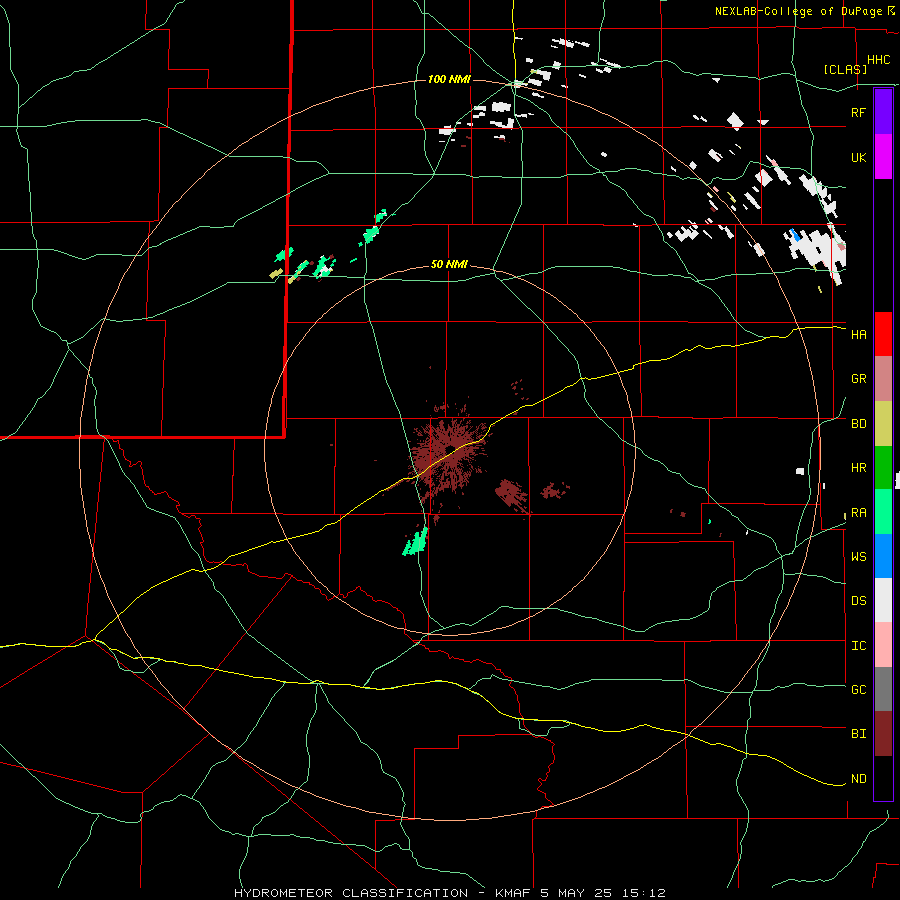
Task: Click the radar site center black dot
Action: (451, 449)
